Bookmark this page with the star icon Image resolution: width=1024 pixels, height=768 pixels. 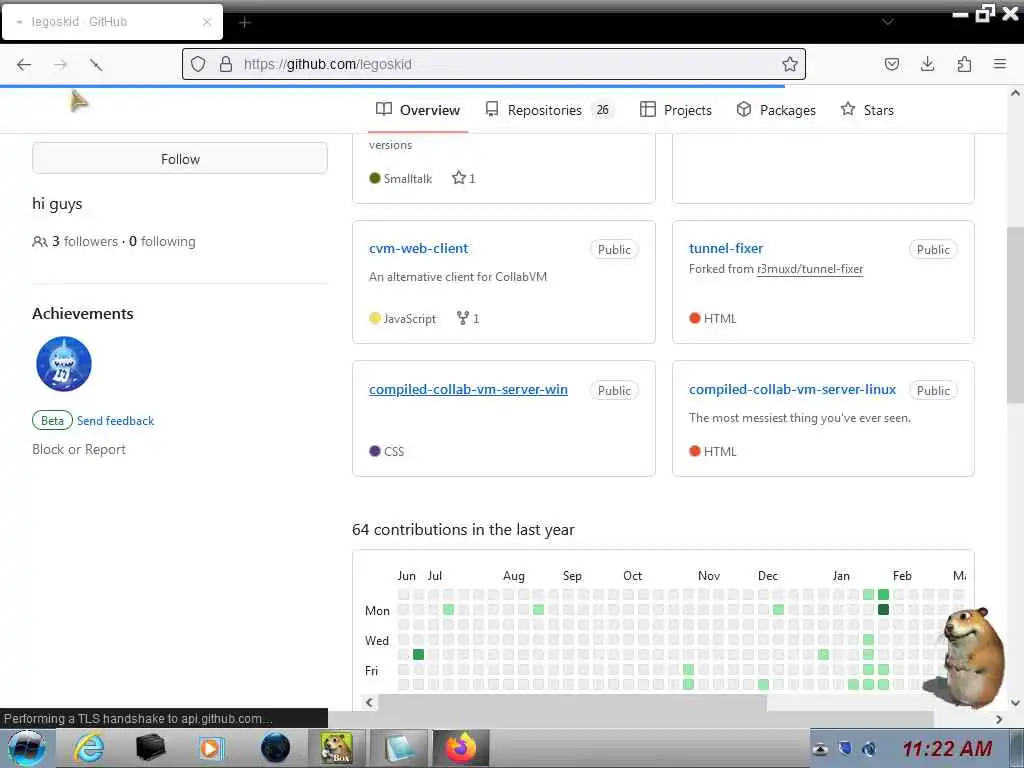click(x=790, y=64)
